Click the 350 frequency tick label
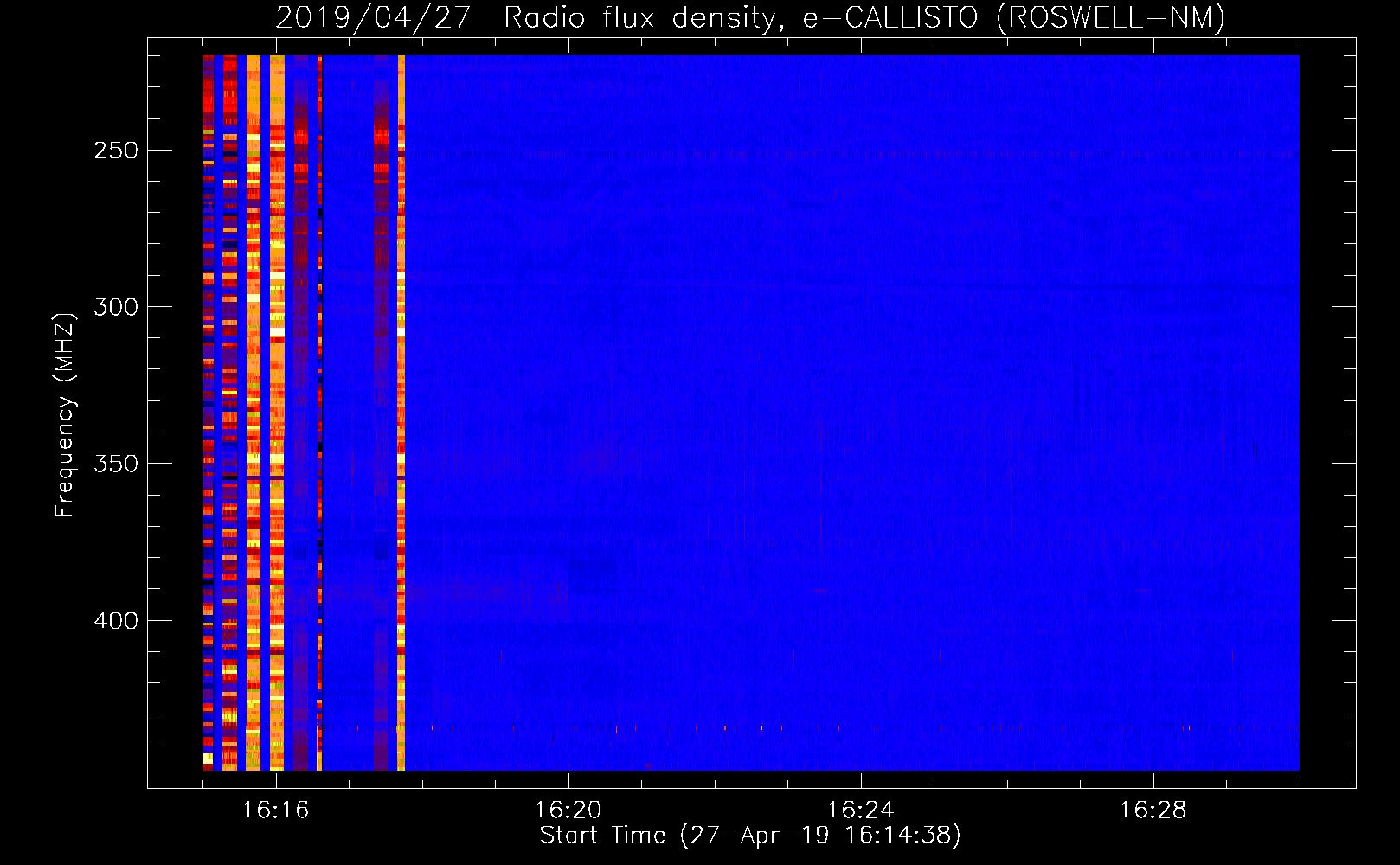 116,464
